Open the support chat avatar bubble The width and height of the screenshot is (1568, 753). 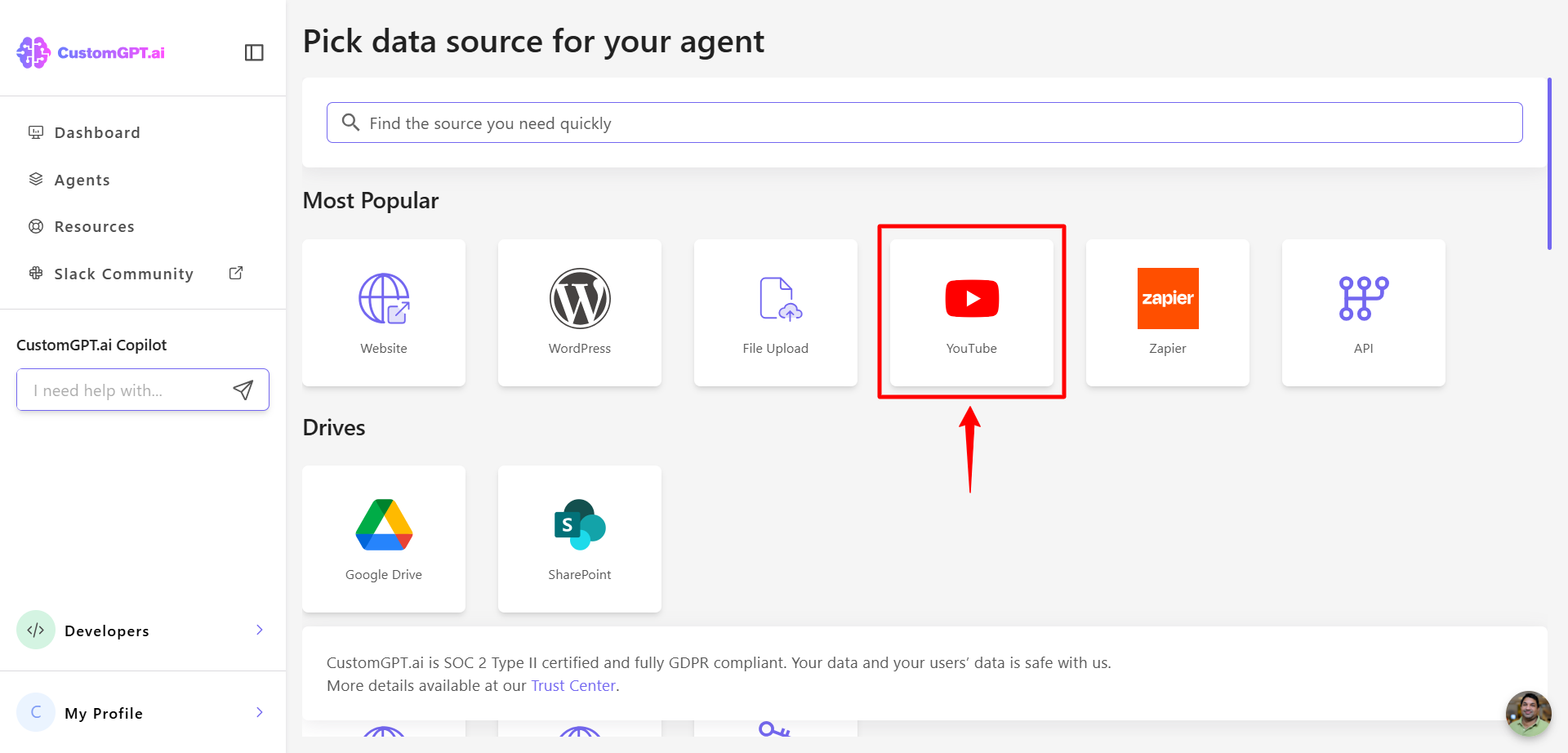click(x=1528, y=714)
